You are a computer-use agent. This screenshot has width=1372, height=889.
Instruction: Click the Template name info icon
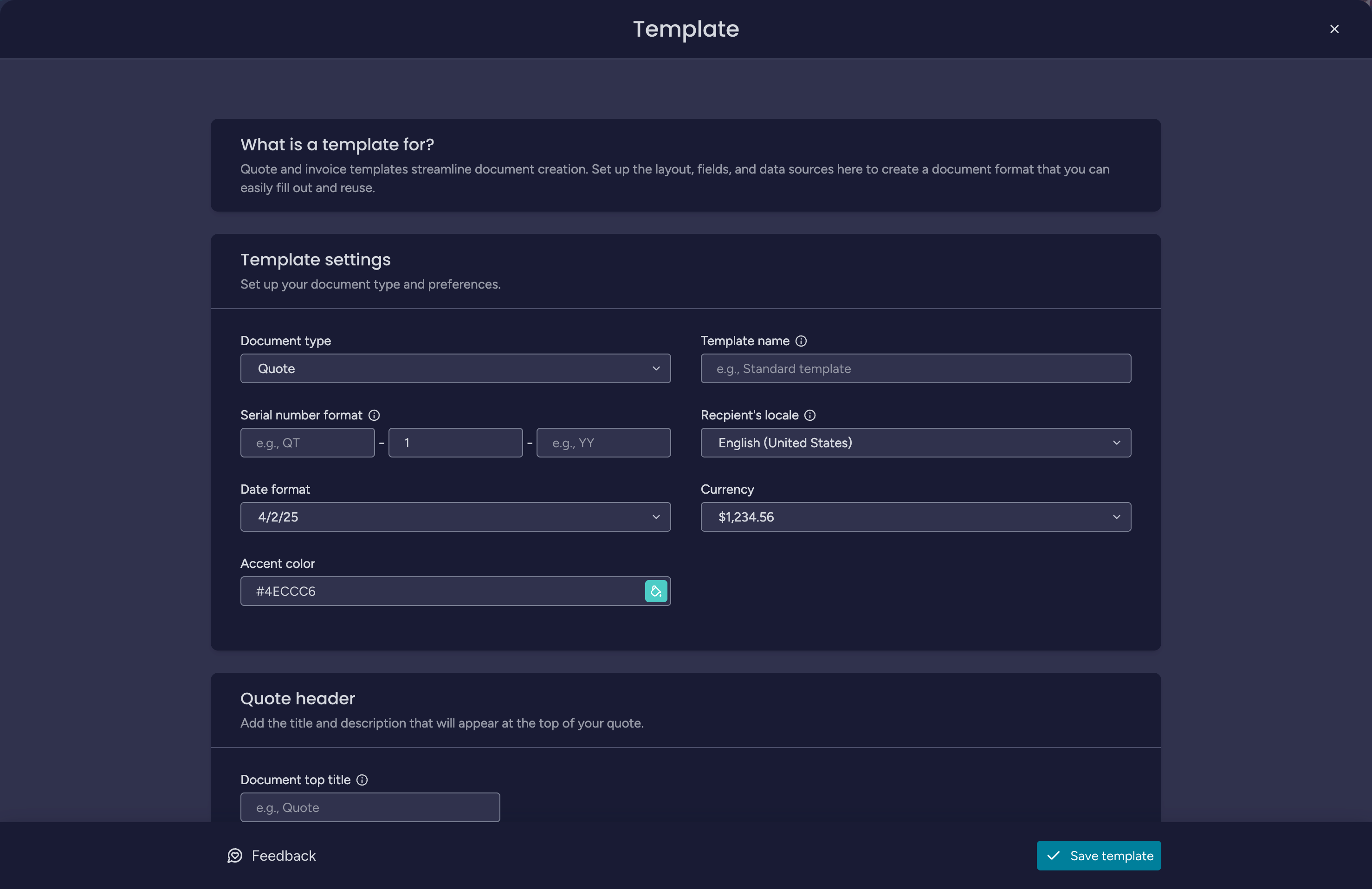click(801, 341)
